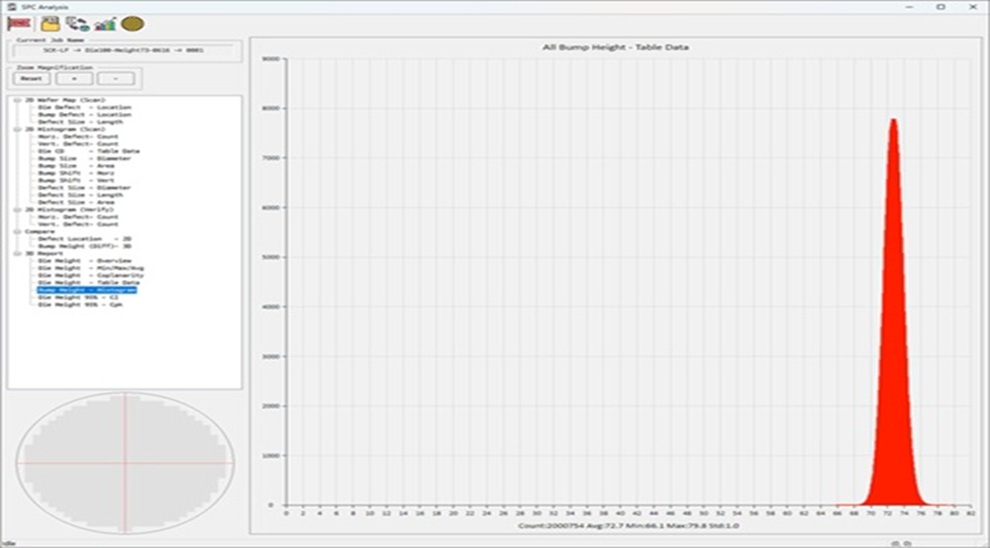990x548 pixels.
Task: Click the Count/Avg/Min/Max statistics line
Action: click(x=628, y=525)
